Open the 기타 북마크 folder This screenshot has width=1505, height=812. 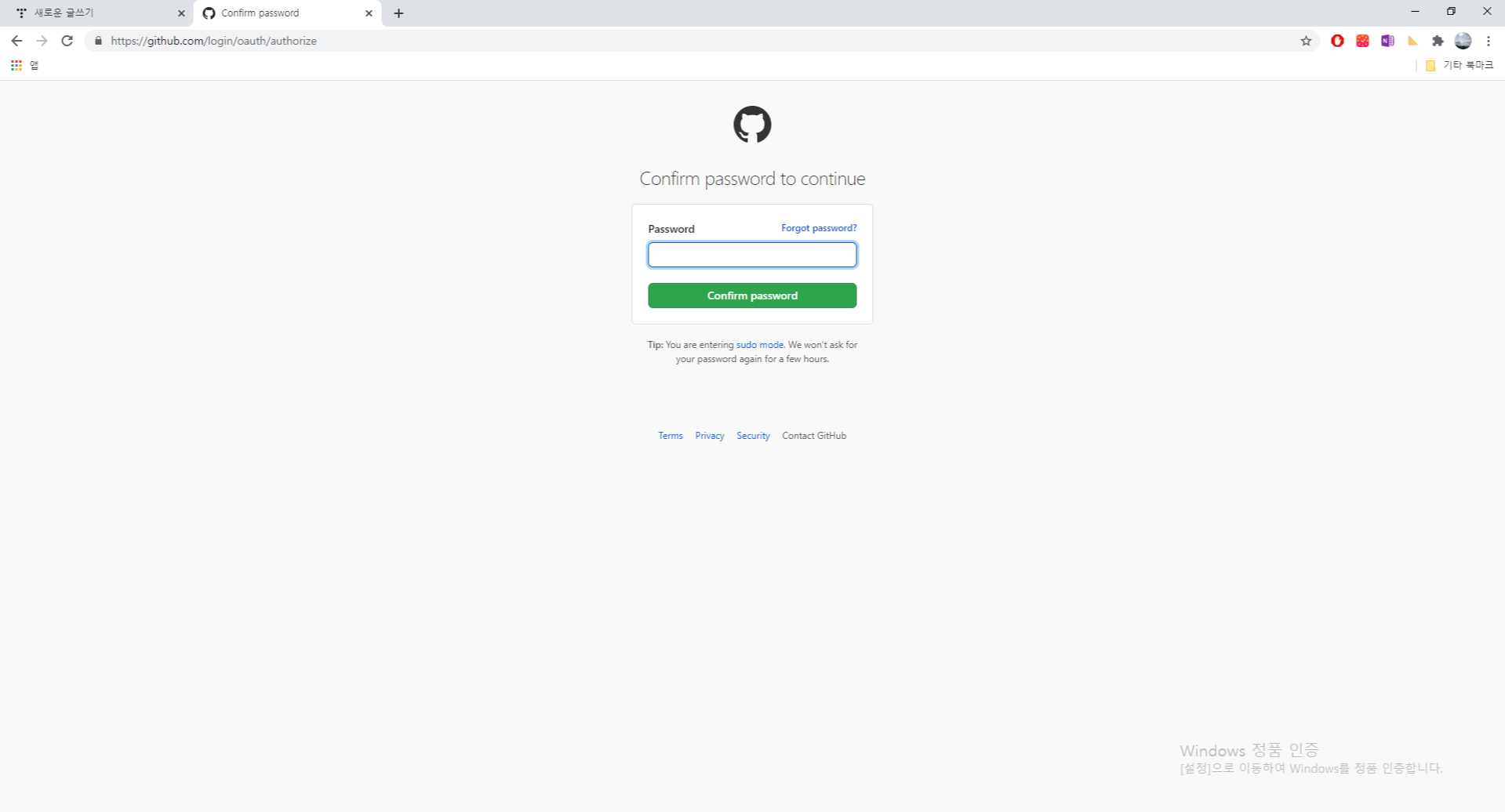(1460, 65)
